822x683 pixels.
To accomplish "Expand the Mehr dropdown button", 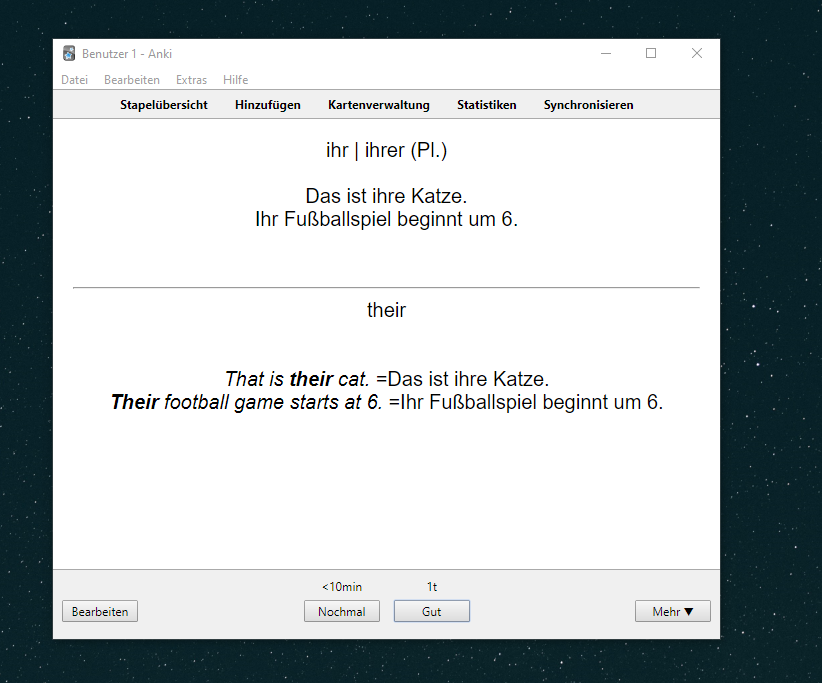I will click(x=673, y=611).
